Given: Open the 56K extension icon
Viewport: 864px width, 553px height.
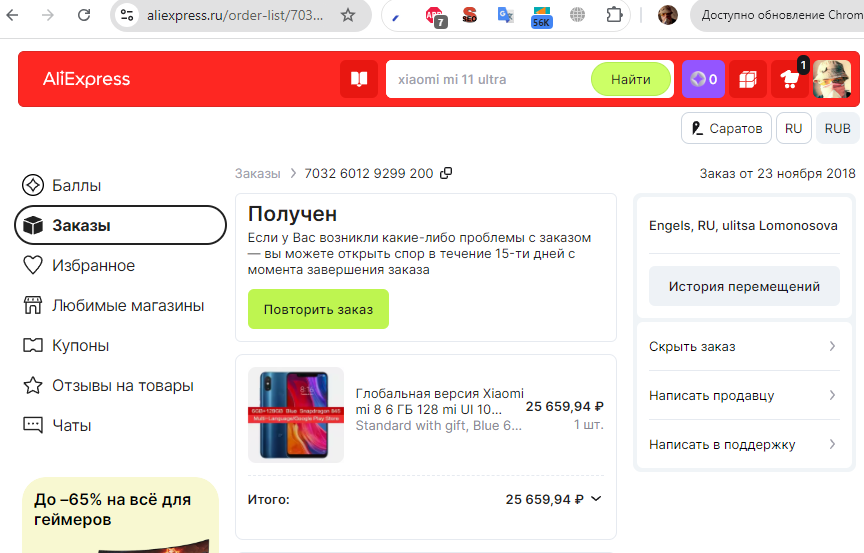Looking at the screenshot, I should (541, 17).
